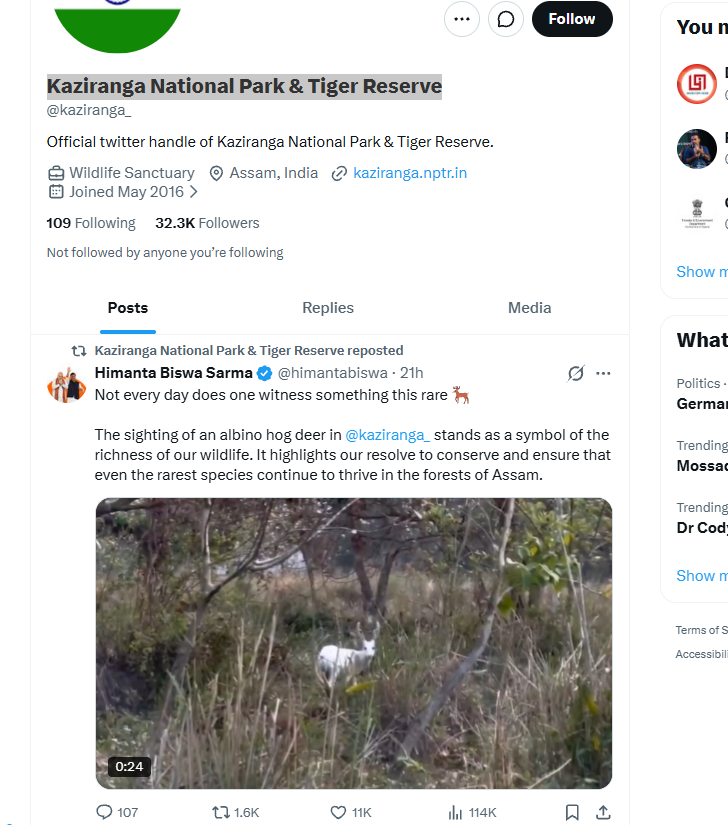Click the link chain icon beside website
The image size is (728, 825).
point(339,173)
